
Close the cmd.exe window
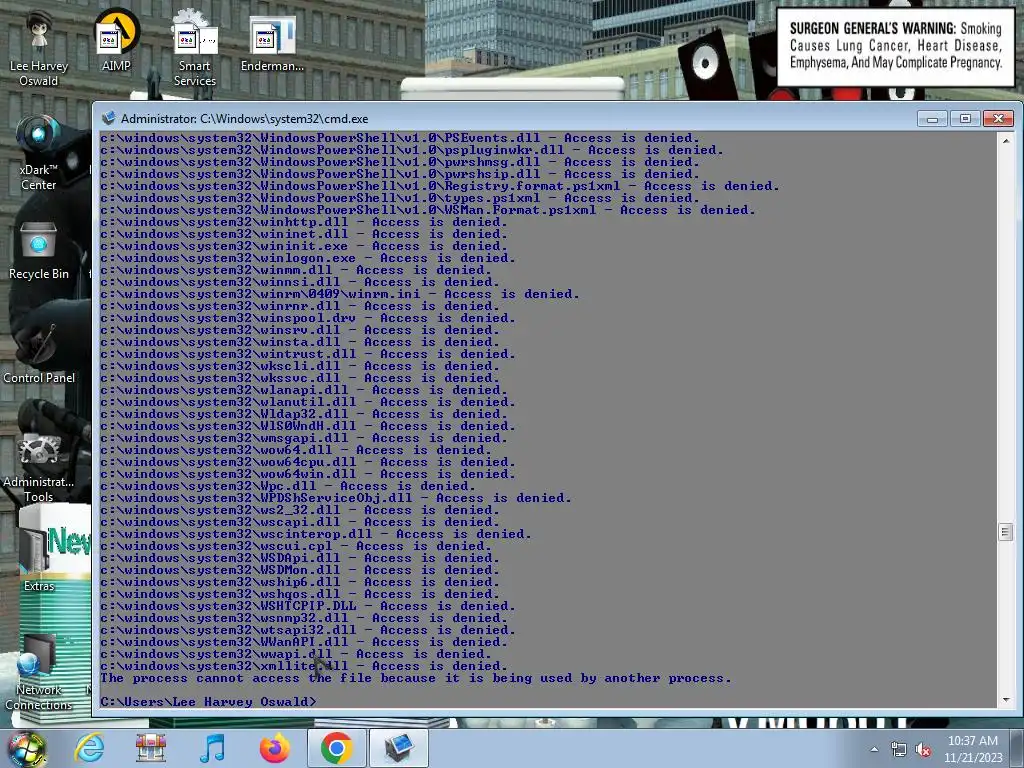998,118
